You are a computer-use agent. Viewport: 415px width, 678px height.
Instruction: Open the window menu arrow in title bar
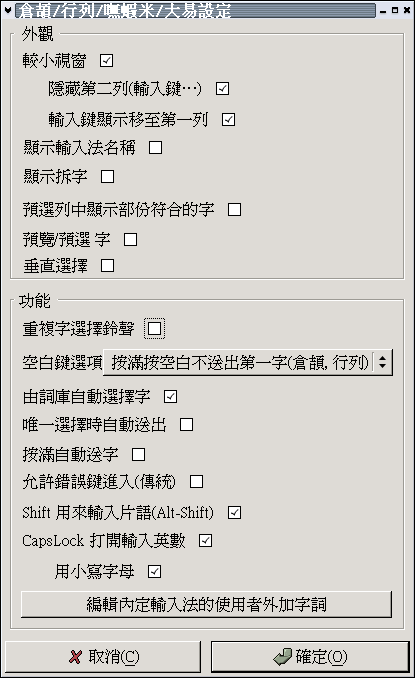(7, 10)
